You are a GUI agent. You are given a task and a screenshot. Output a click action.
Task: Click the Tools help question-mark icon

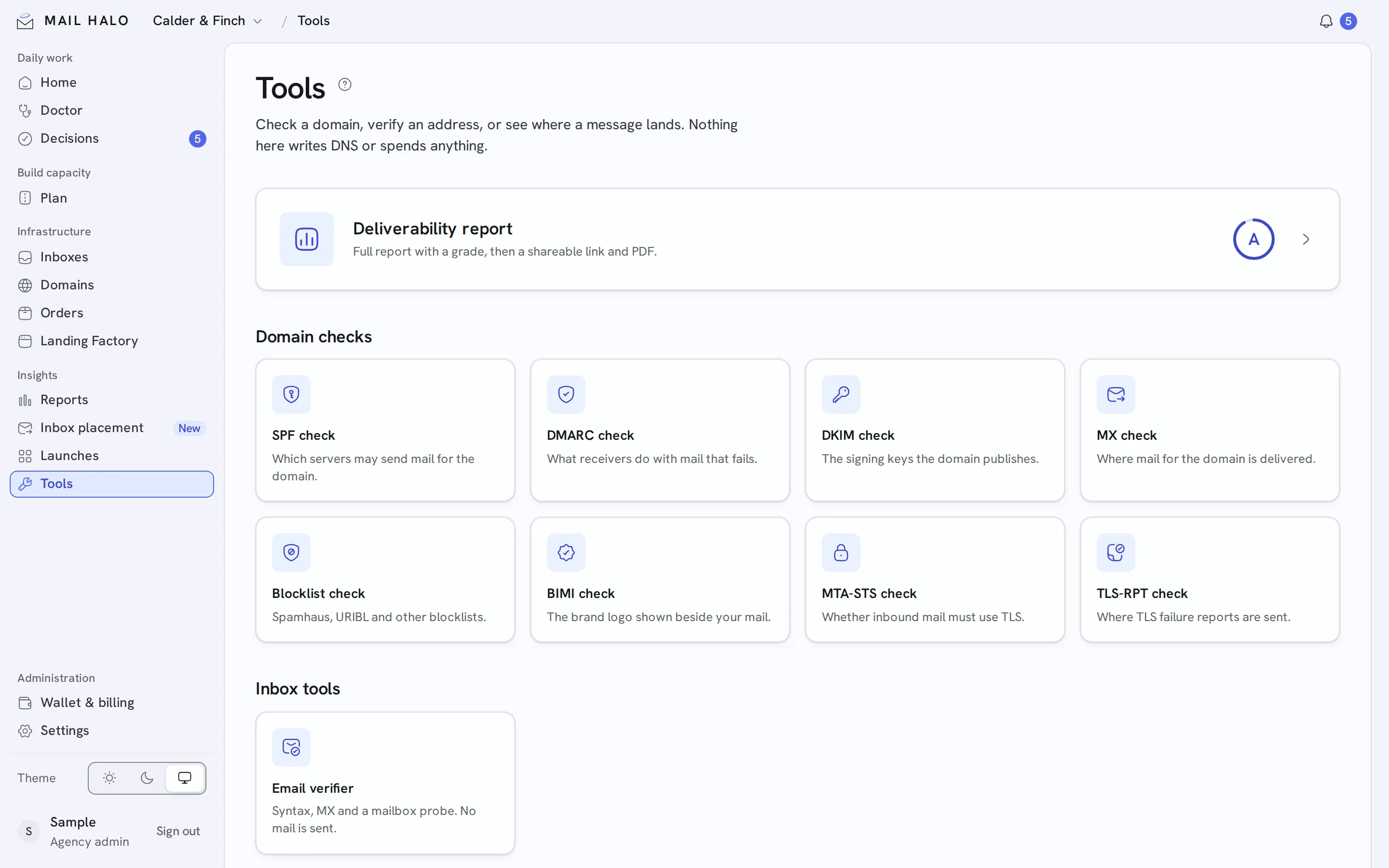coord(344,84)
